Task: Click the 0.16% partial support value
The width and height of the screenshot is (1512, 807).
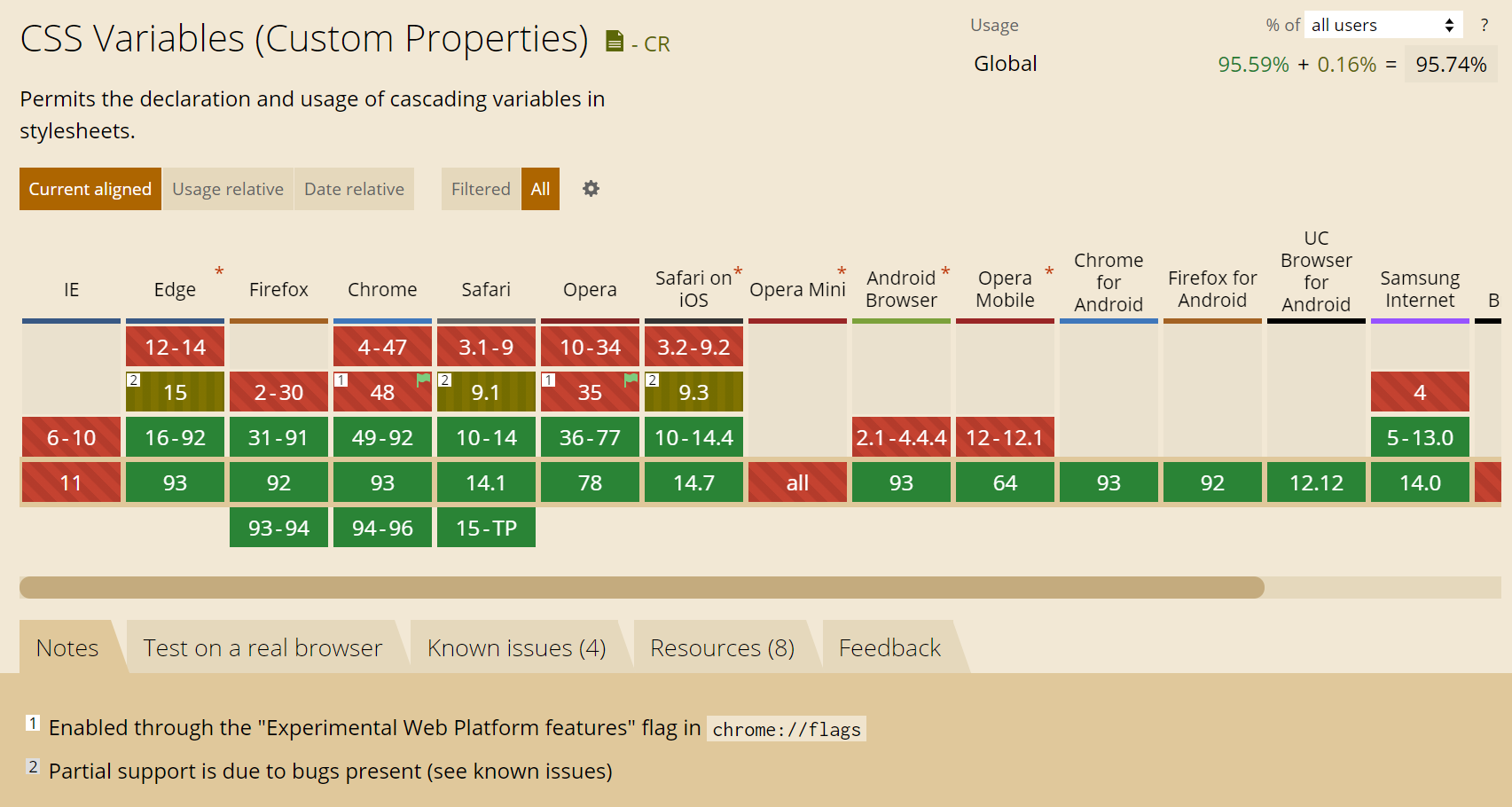Action: coord(1346,65)
